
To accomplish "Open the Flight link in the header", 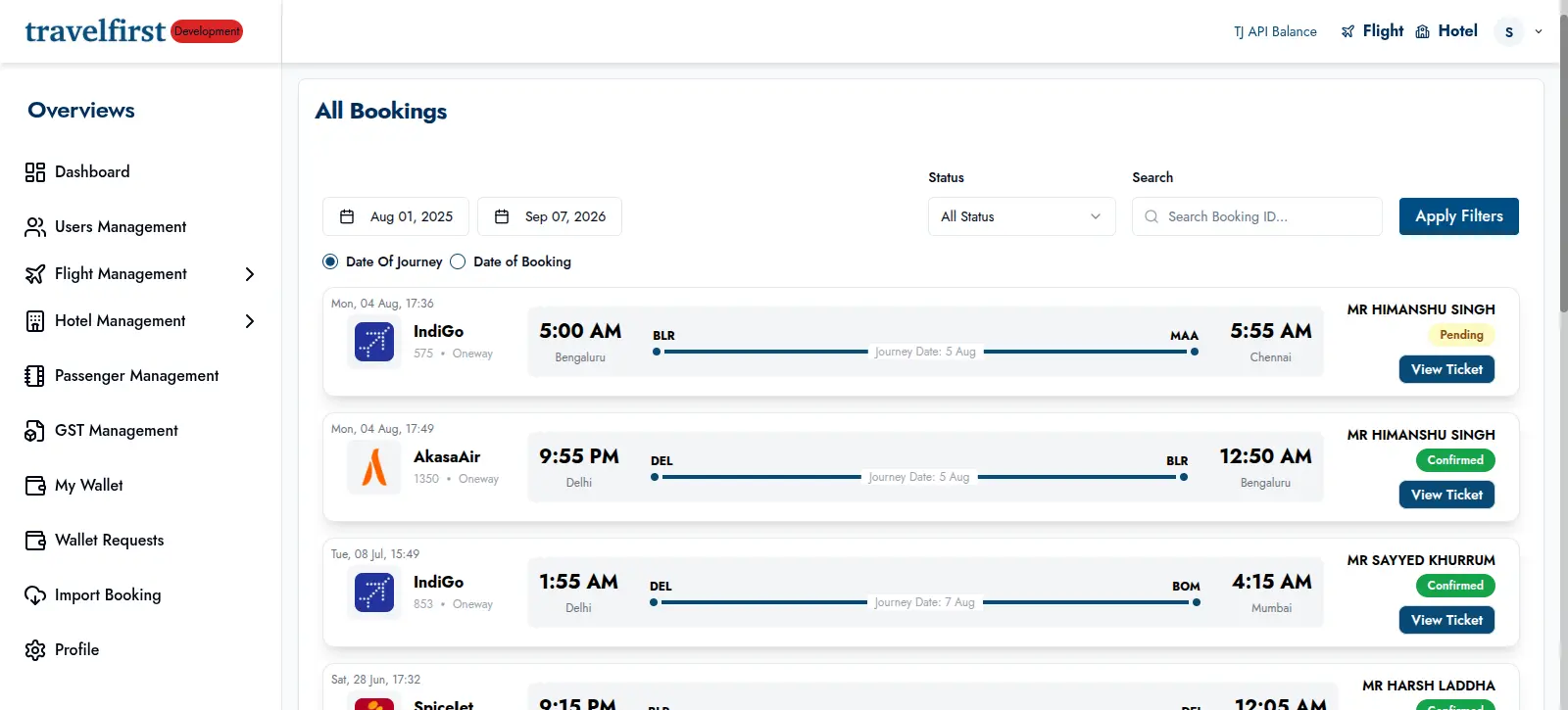I will (1383, 31).
